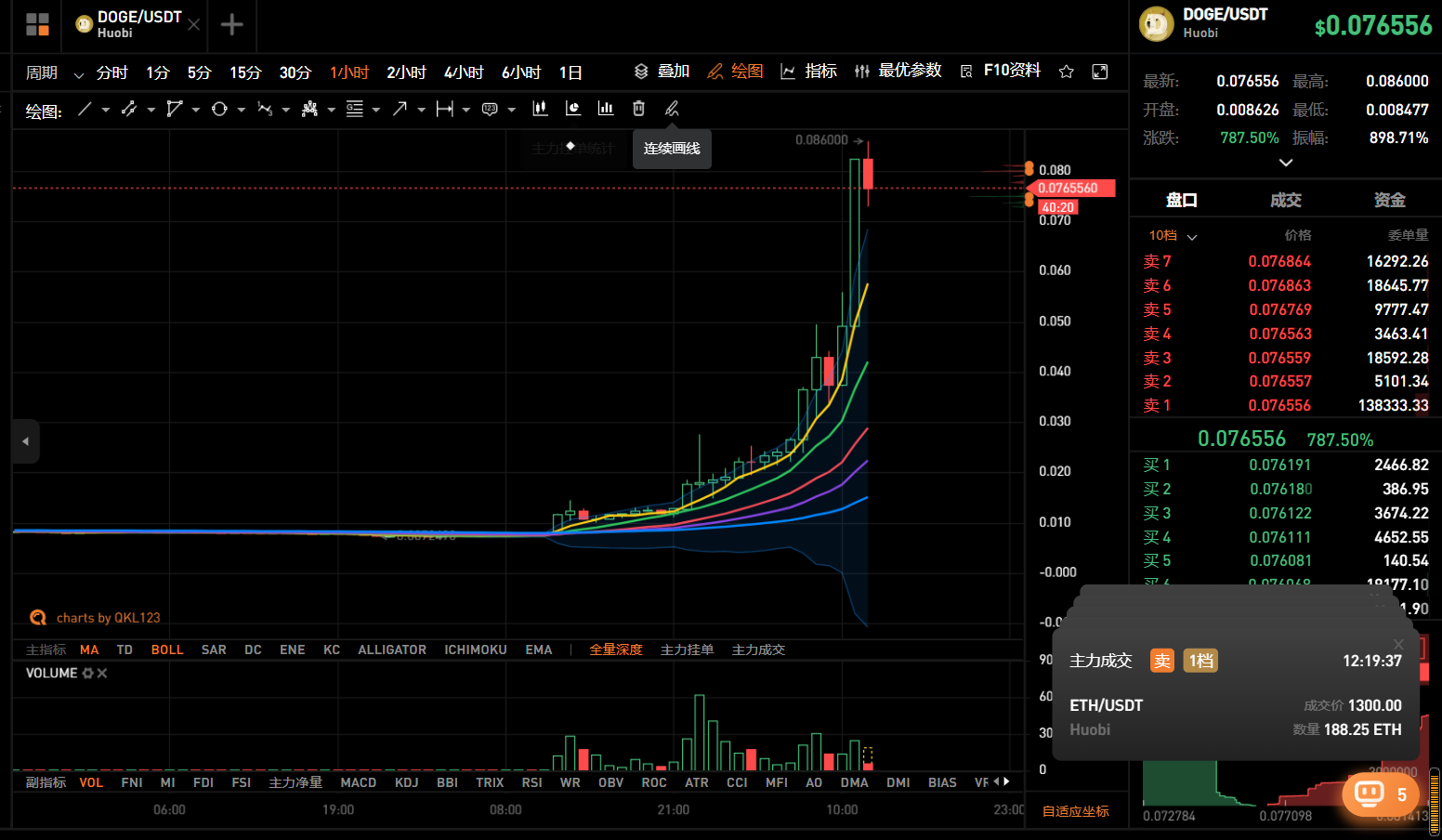Toggle the MA main indicator
Viewport: 1442px width, 840px height.
pyautogui.click(x=89, y=650)
